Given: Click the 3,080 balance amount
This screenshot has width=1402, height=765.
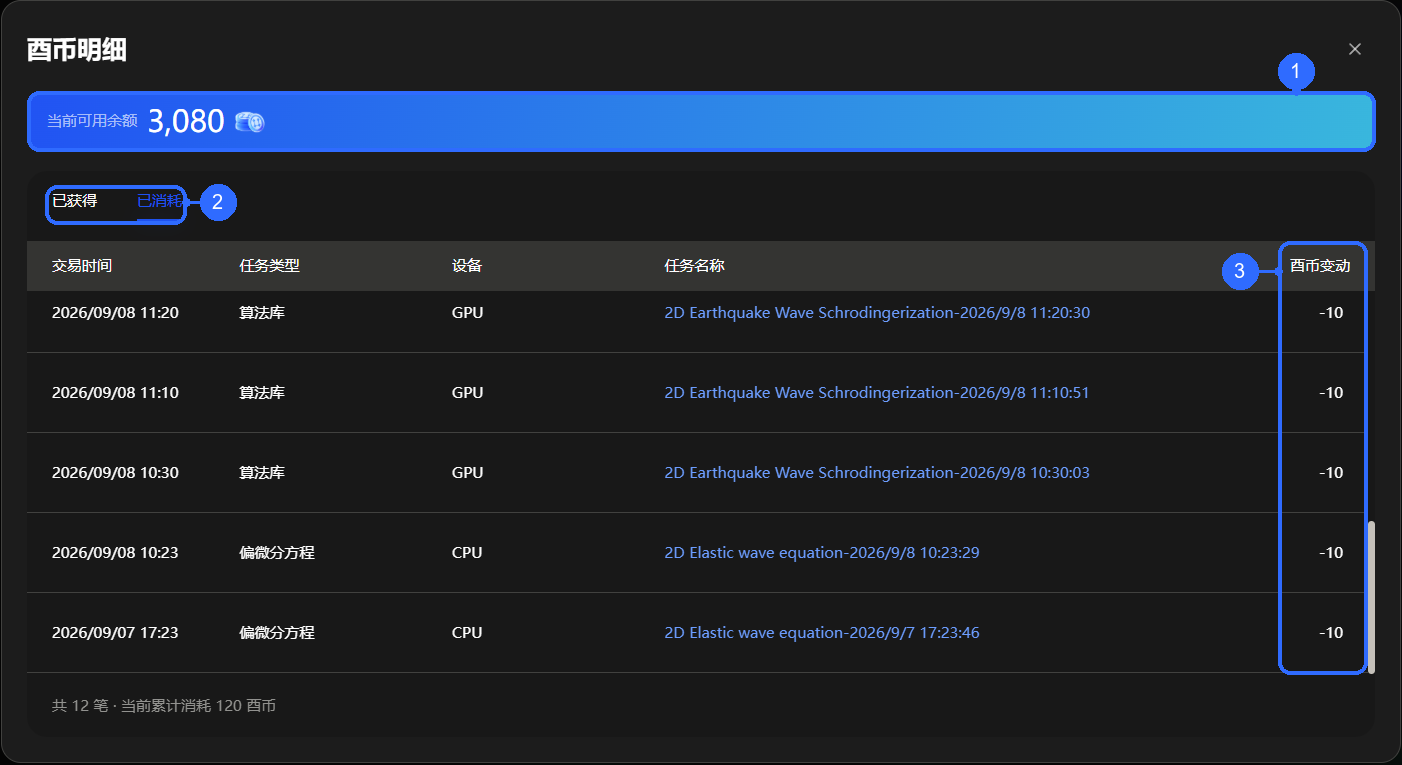Looking at the screenshot, I should 186,121.
